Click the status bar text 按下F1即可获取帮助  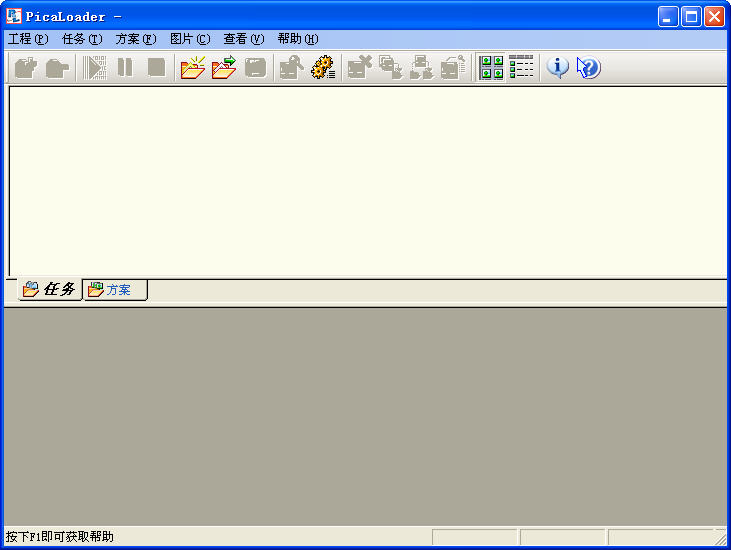(x=60, y=537)
